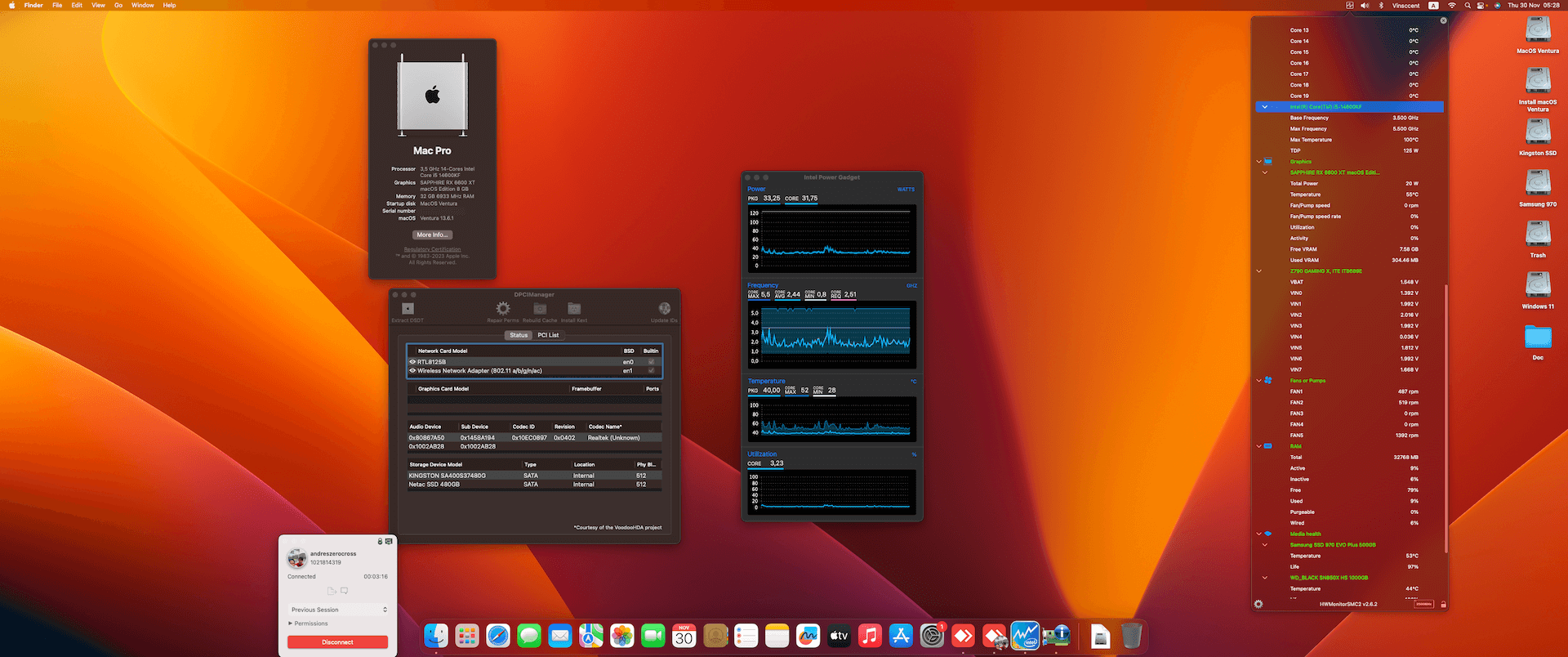Expand Permissions disclosure in AnyDesk panel
This screenshot has width=1568, height=657.
point(291,623)
